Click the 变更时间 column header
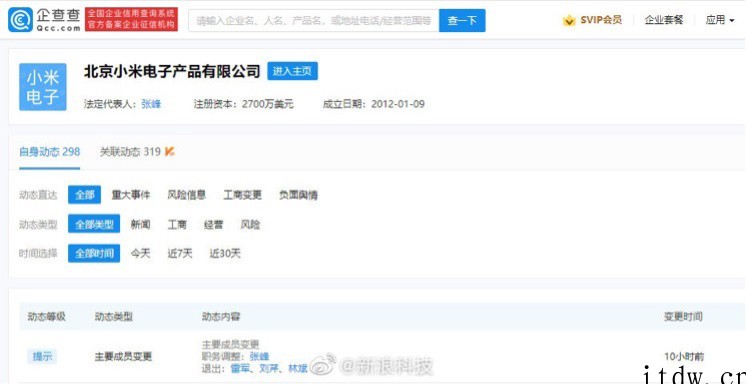 point(683,316)
